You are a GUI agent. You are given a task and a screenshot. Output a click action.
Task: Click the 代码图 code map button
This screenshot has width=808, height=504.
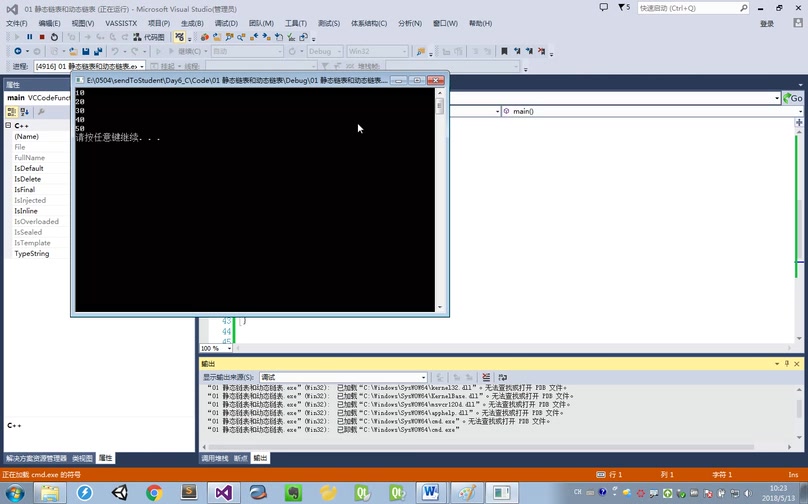[149, 37]
